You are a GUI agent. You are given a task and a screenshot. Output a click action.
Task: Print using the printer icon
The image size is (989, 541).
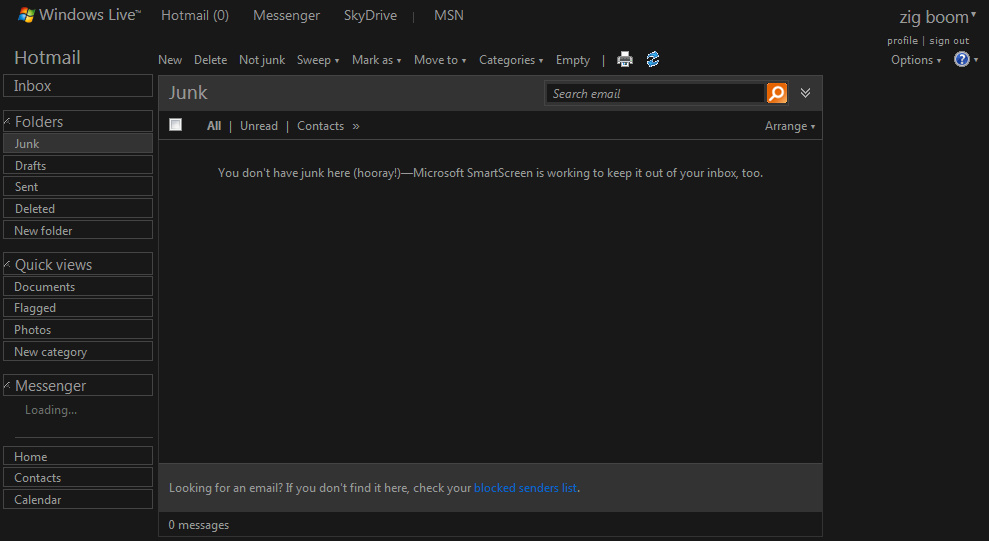[624, 59]
